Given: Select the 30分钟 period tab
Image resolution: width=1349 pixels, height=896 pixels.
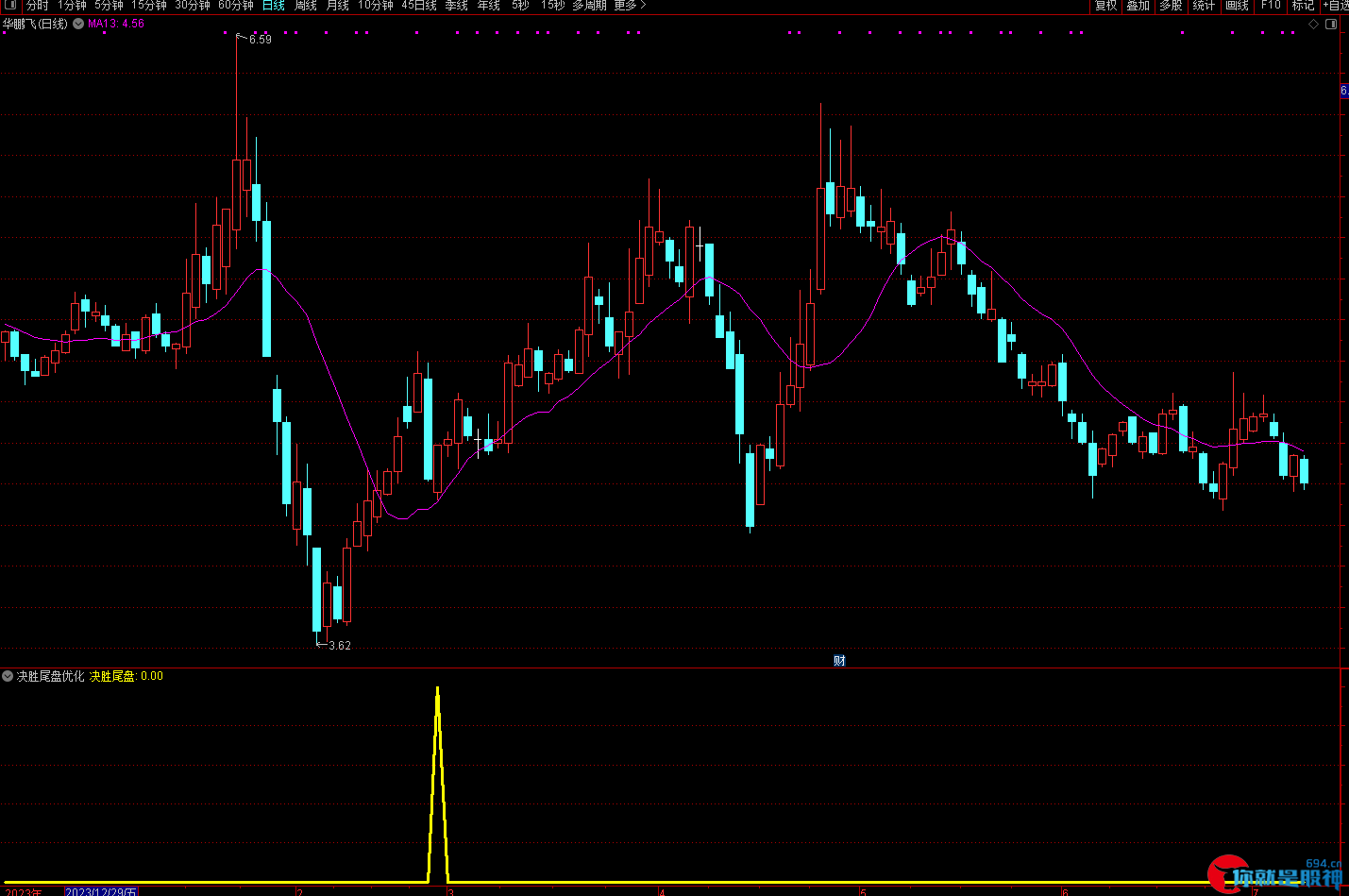Looking at the screenshot, I should 193,5.
